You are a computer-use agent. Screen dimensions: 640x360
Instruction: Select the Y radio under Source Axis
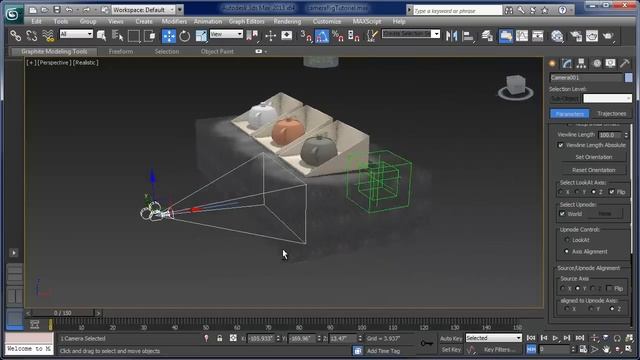[x=578, y=289]
